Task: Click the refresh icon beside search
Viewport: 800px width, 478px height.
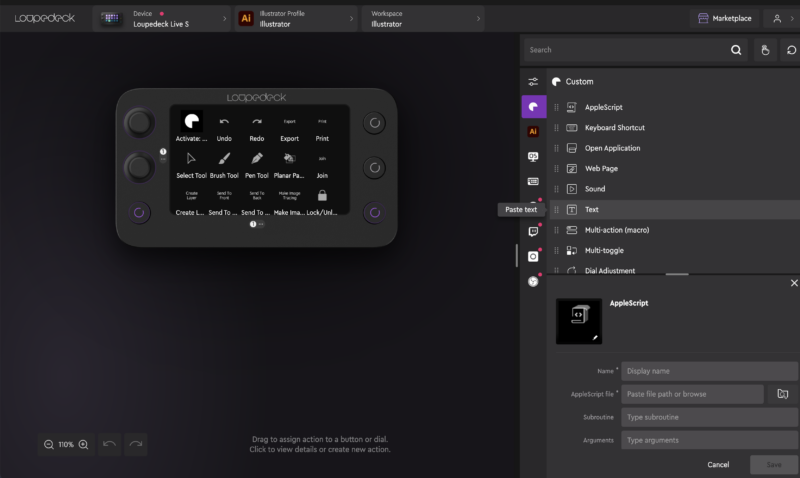Action: 791,50
